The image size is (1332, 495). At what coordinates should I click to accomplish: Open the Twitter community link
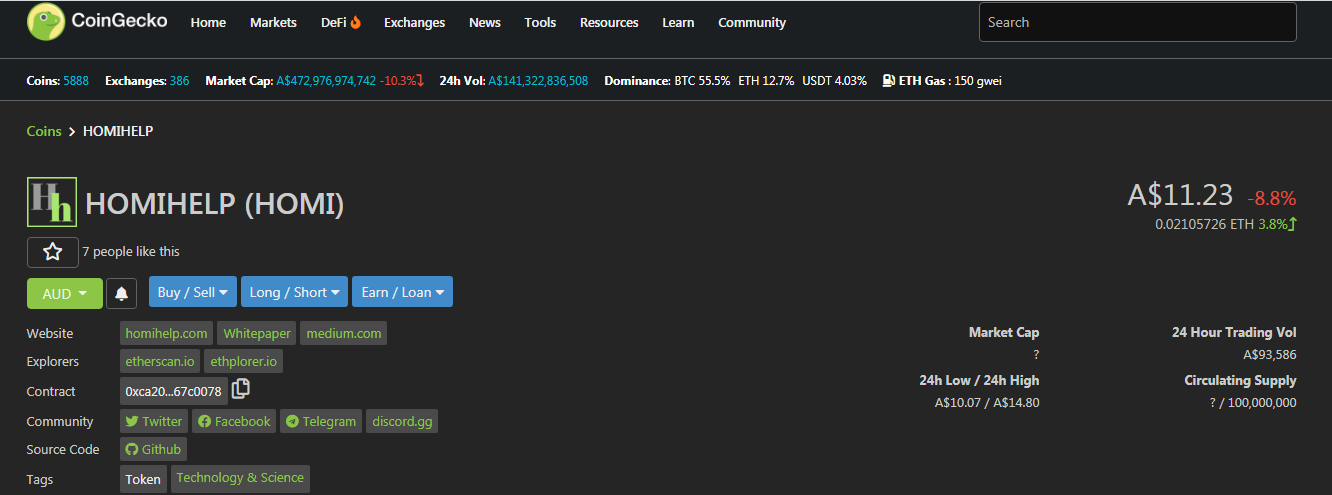[x=154, y=421]
